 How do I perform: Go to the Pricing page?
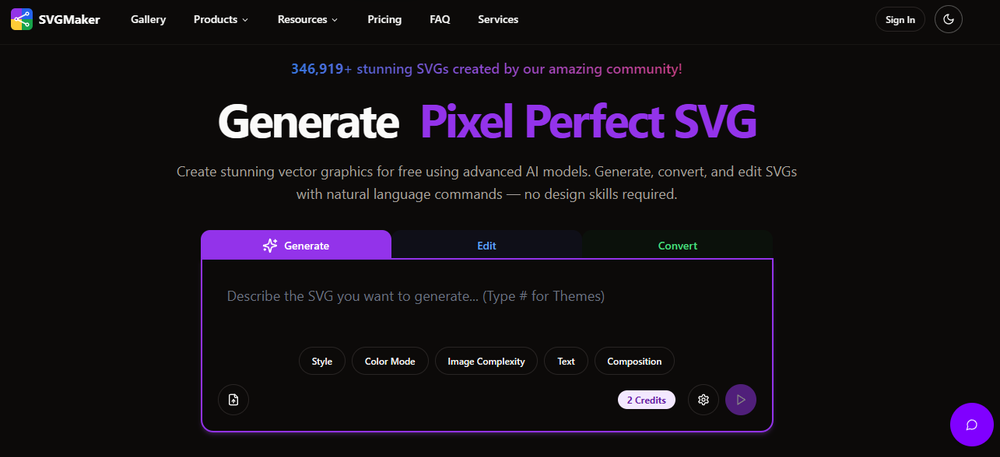384,19
